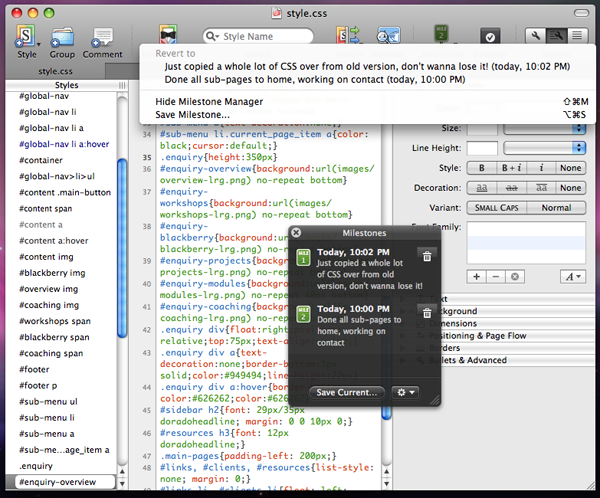The width and height of the screenshot is (600, 498).
Task: Select the combined tools editor view
Action: 557,36
